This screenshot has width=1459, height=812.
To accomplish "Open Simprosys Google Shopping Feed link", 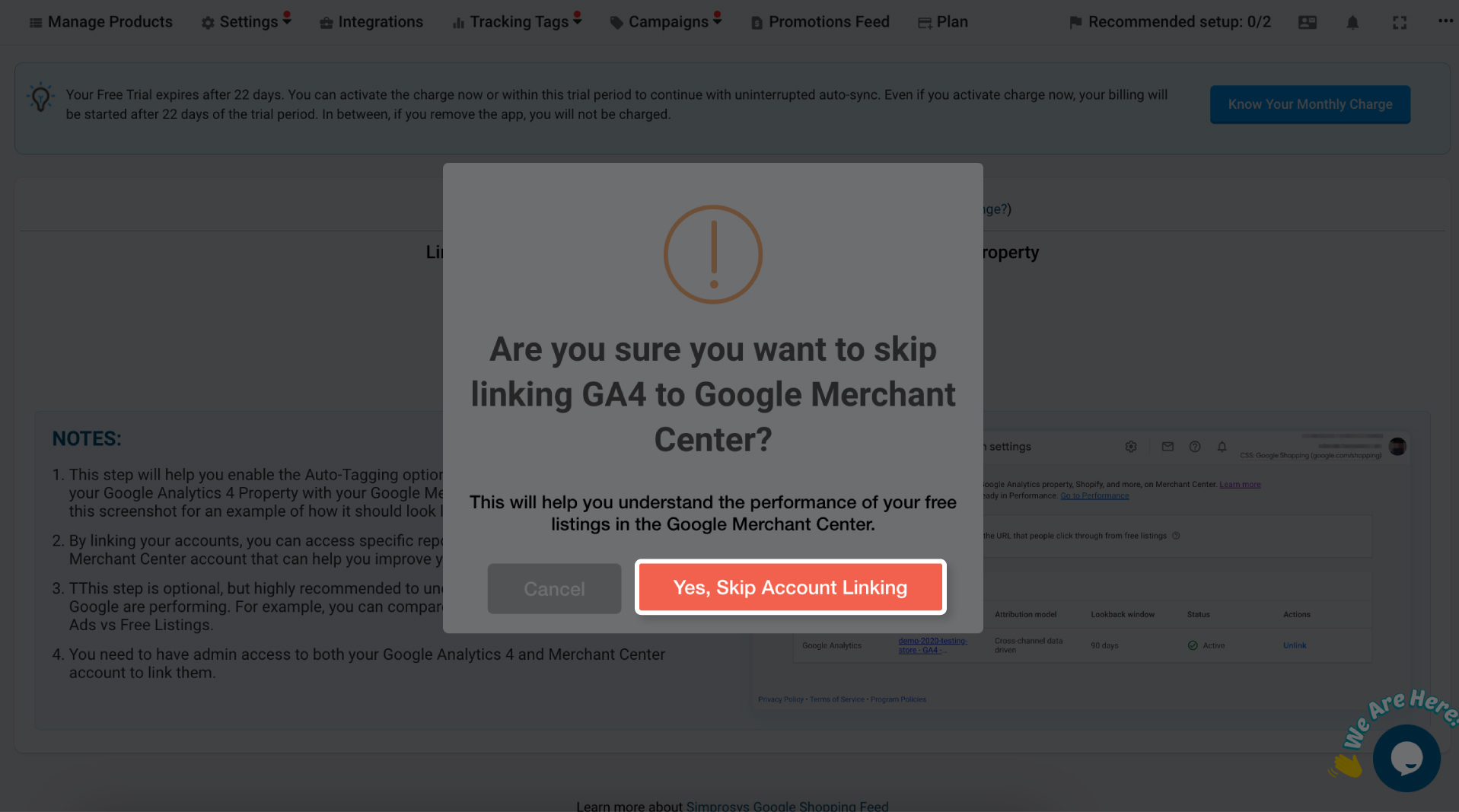I will [x=787, y=805].
